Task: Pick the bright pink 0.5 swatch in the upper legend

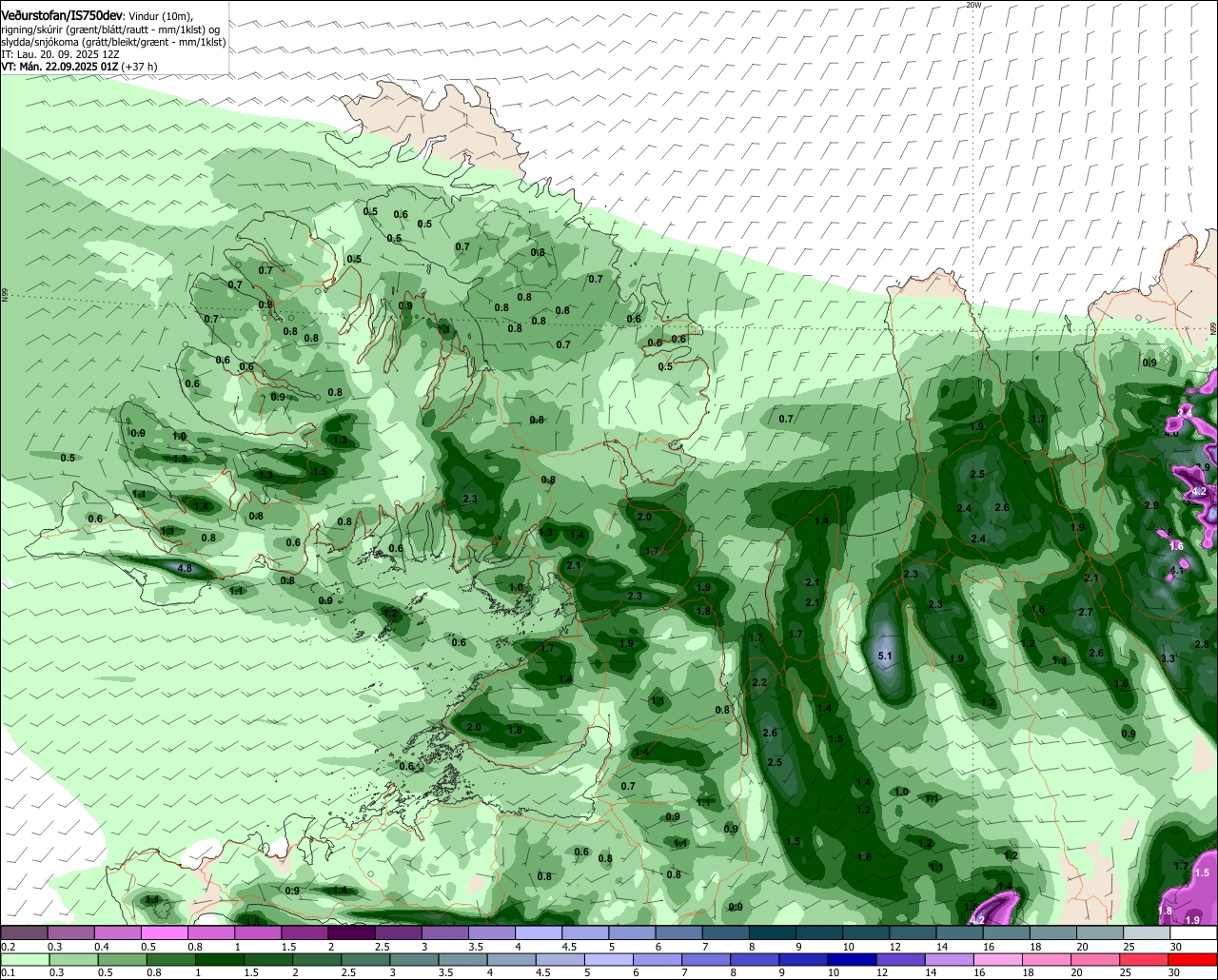Action: point(164,932)
